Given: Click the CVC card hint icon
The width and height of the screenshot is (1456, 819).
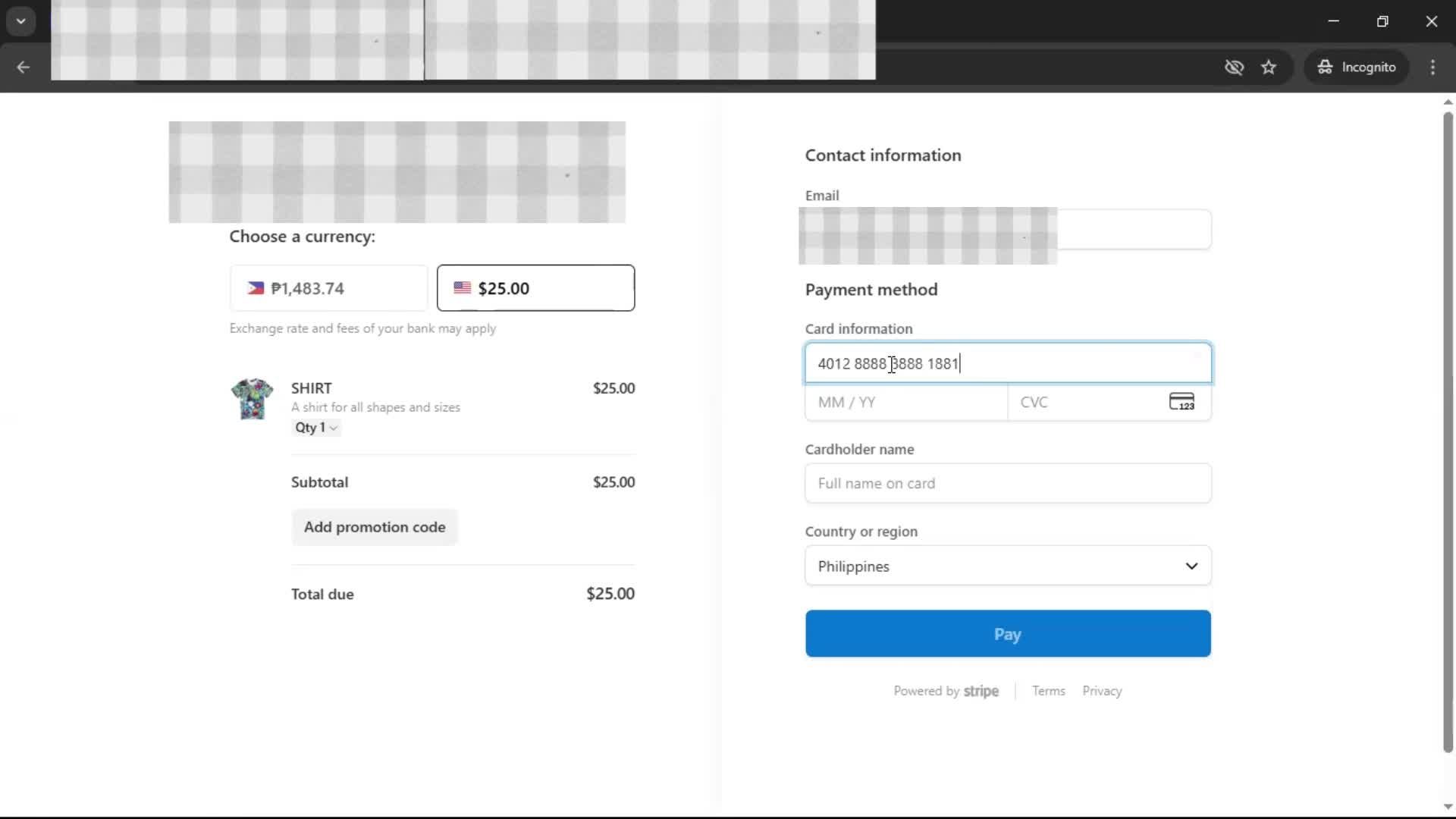Looking at the screenshot, I should tap(1181, 401).
